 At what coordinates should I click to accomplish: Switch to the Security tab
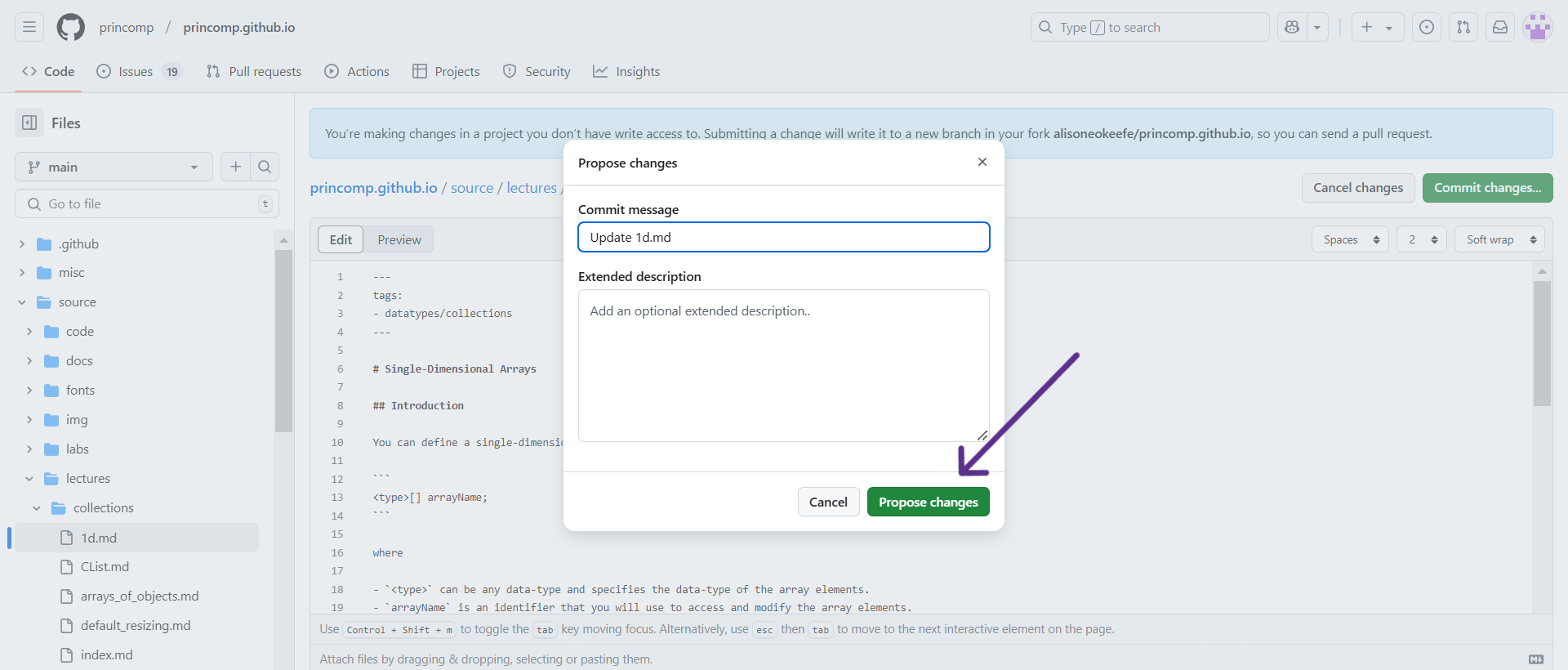[x=537, y=71]
